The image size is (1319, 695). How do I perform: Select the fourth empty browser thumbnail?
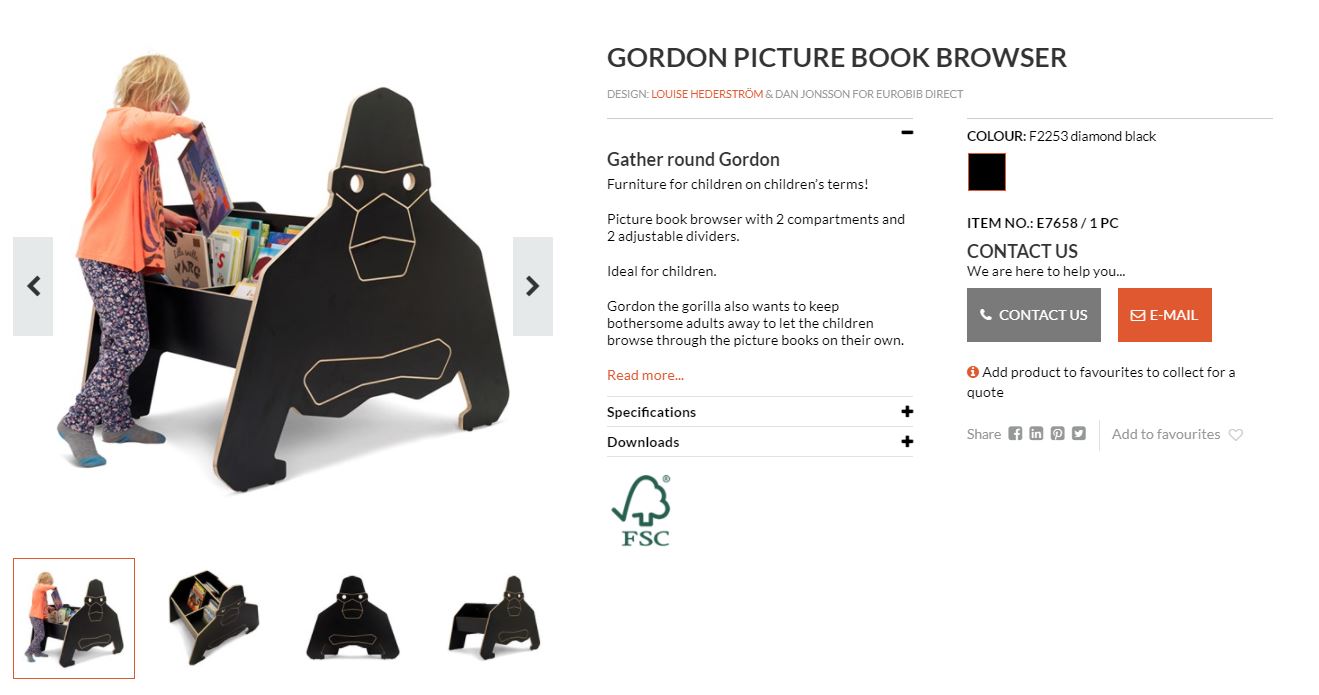(493, 618)
